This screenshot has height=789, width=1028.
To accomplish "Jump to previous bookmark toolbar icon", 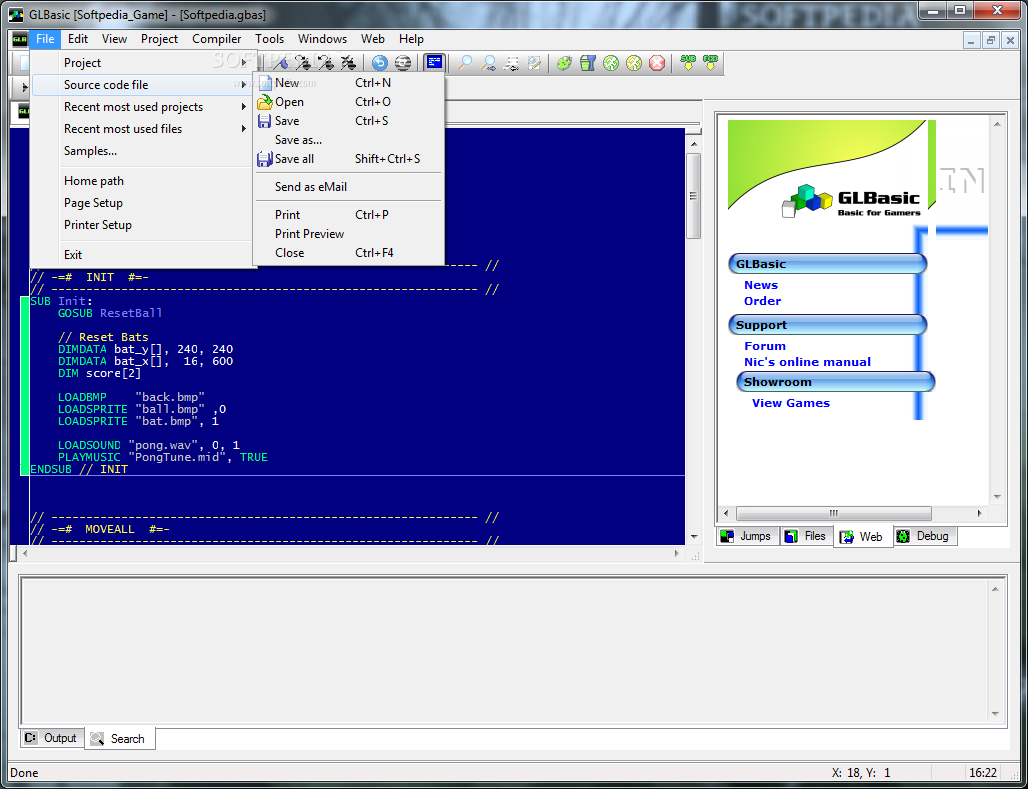I will (325, 63).
